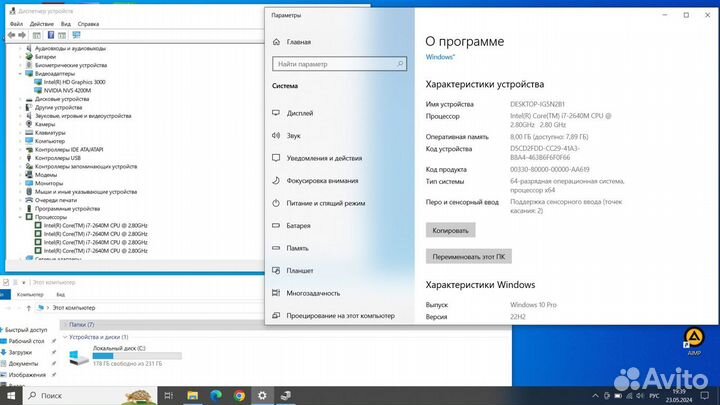Select the Биометрические устройства category label
720x405 pixels.
tap(71, 65)
